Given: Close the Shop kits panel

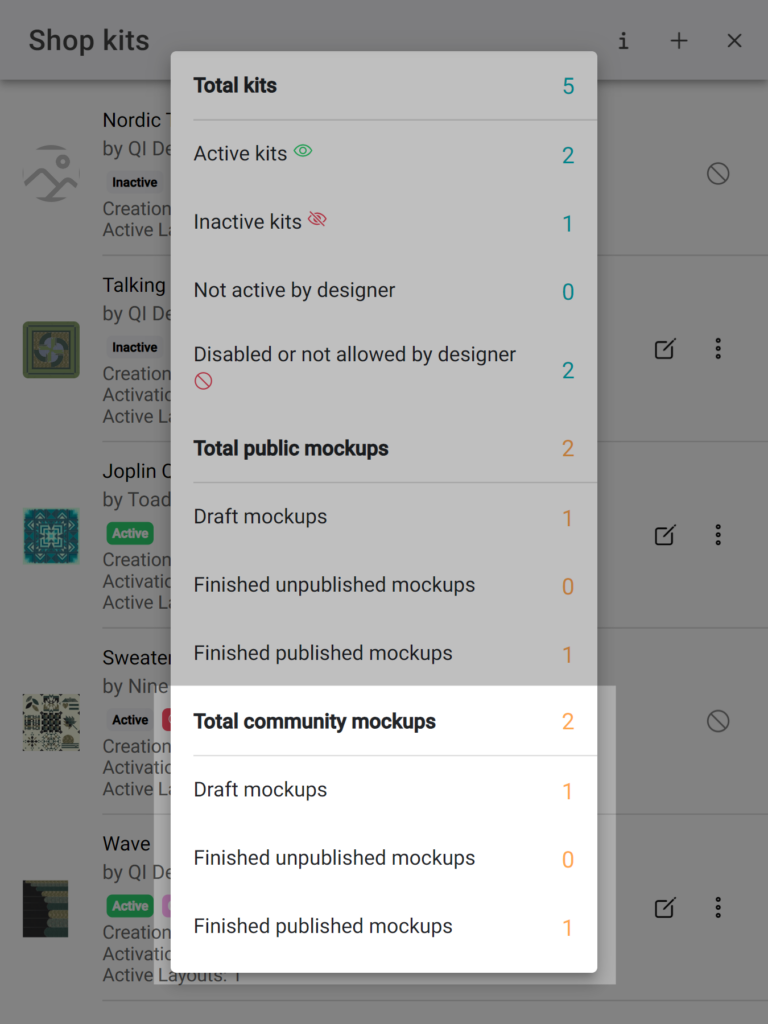Looking at the screenshot, I should point(734,41).
